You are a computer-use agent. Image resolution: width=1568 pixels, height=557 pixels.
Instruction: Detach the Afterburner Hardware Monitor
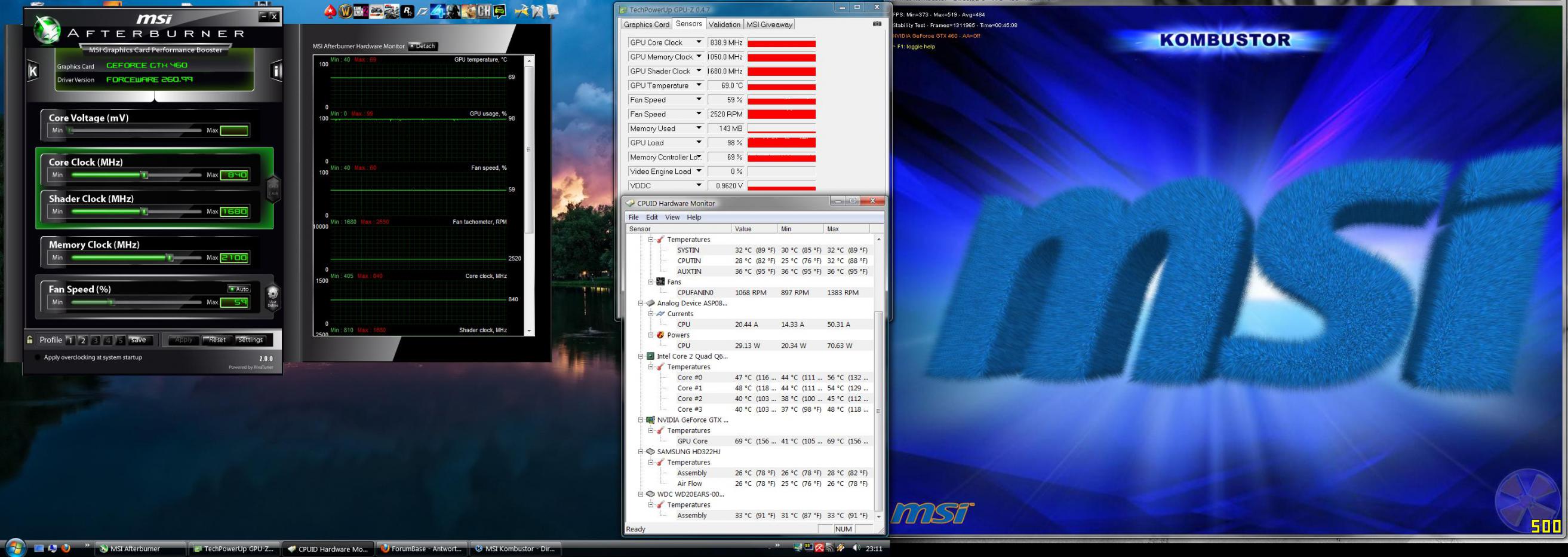pyautogui.click(x=423, y=45)
